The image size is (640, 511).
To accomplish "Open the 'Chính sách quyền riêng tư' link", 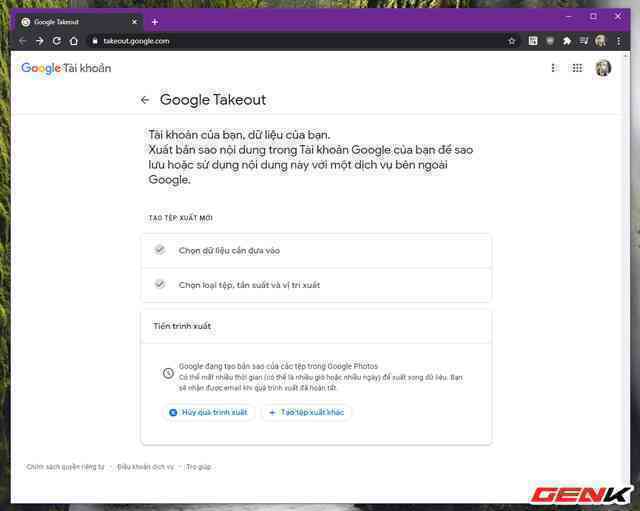I will tap(65, 467).
